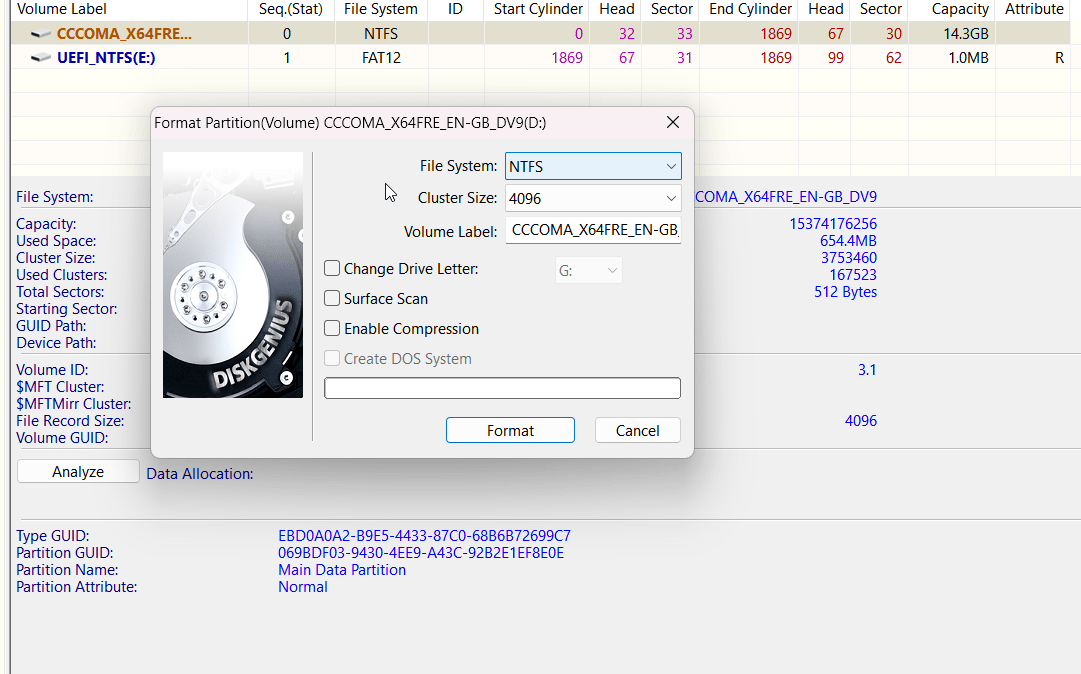
Task: Click the FAT12 file system cell
Action: [381, 58]
